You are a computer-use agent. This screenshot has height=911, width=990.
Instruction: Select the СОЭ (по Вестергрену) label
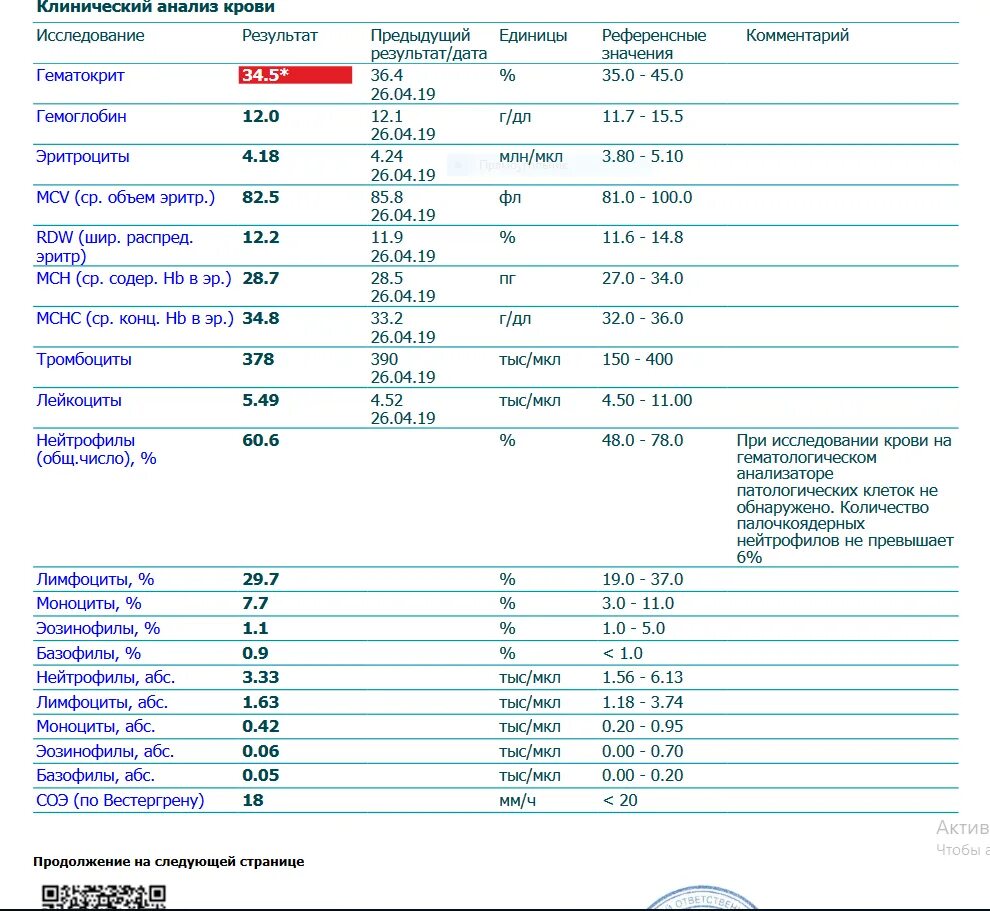pos(120,801)
